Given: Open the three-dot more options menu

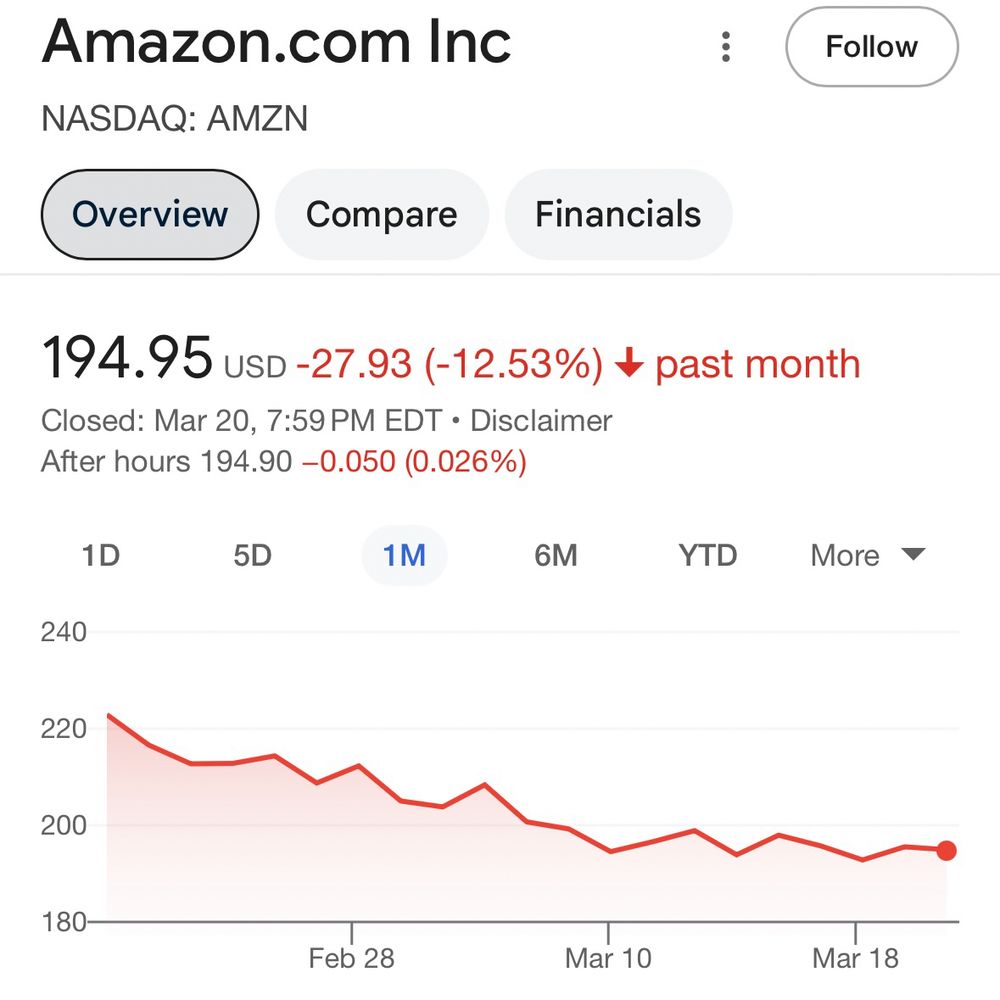Looking at the screenshot, I should coord(726,47).
